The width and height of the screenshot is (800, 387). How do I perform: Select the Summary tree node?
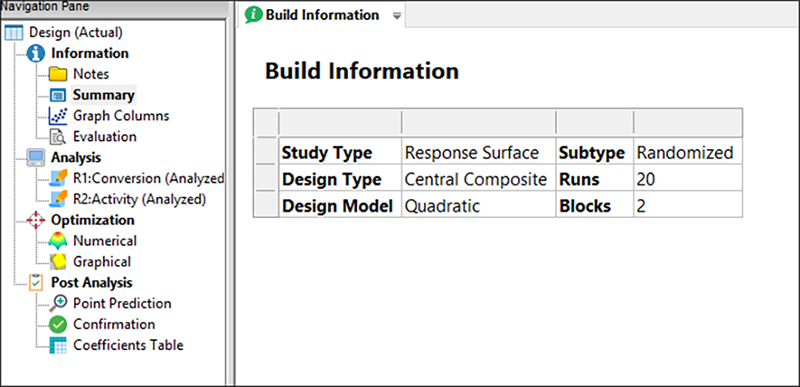point(104,95)
